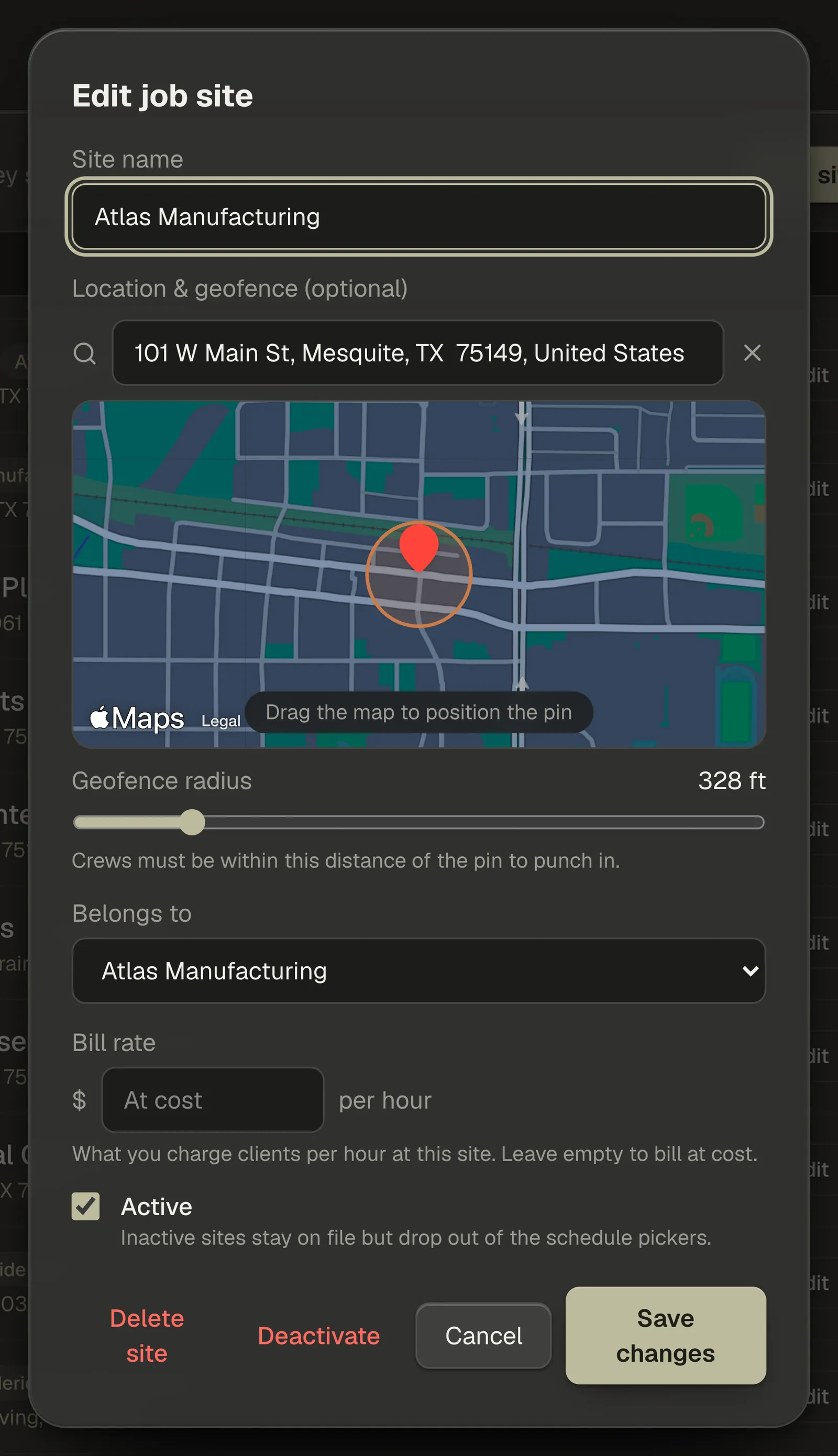Click the 328 ft radius value
The width and height of the screenshot is (838, 1456).
pos(732,781)
